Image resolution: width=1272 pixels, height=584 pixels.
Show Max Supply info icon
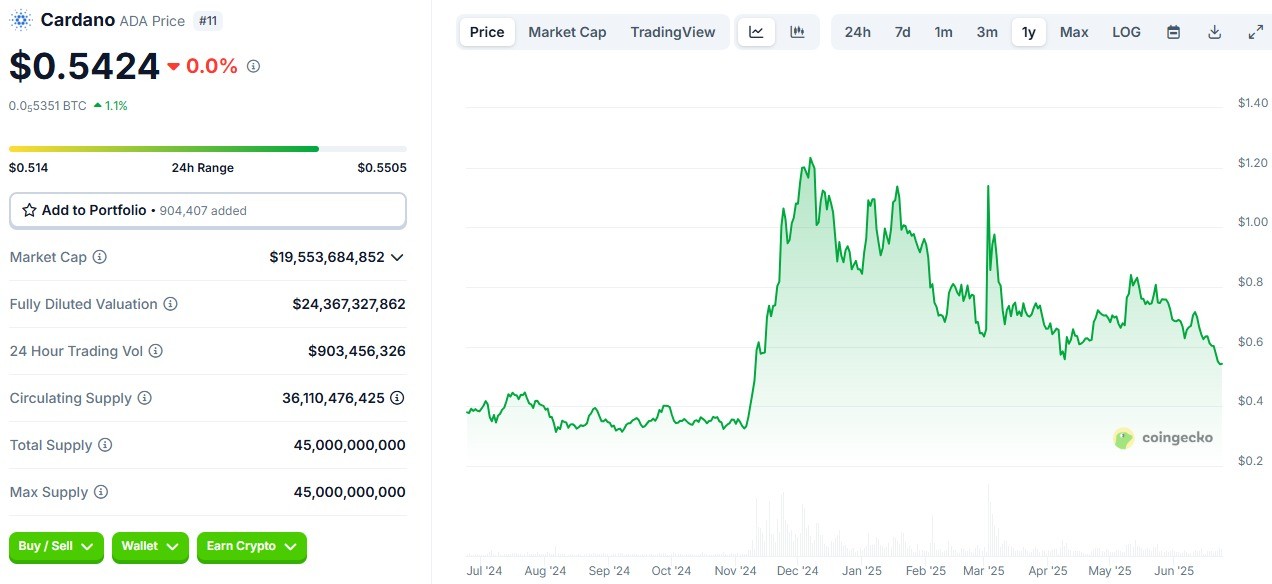pos(101,492)
